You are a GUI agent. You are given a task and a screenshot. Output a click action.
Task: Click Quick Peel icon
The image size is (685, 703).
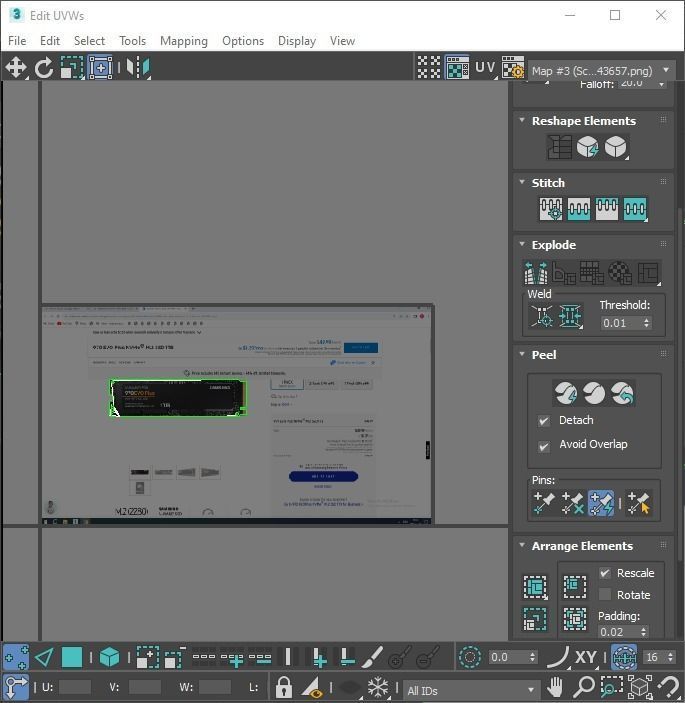click(x=566, y=393)
